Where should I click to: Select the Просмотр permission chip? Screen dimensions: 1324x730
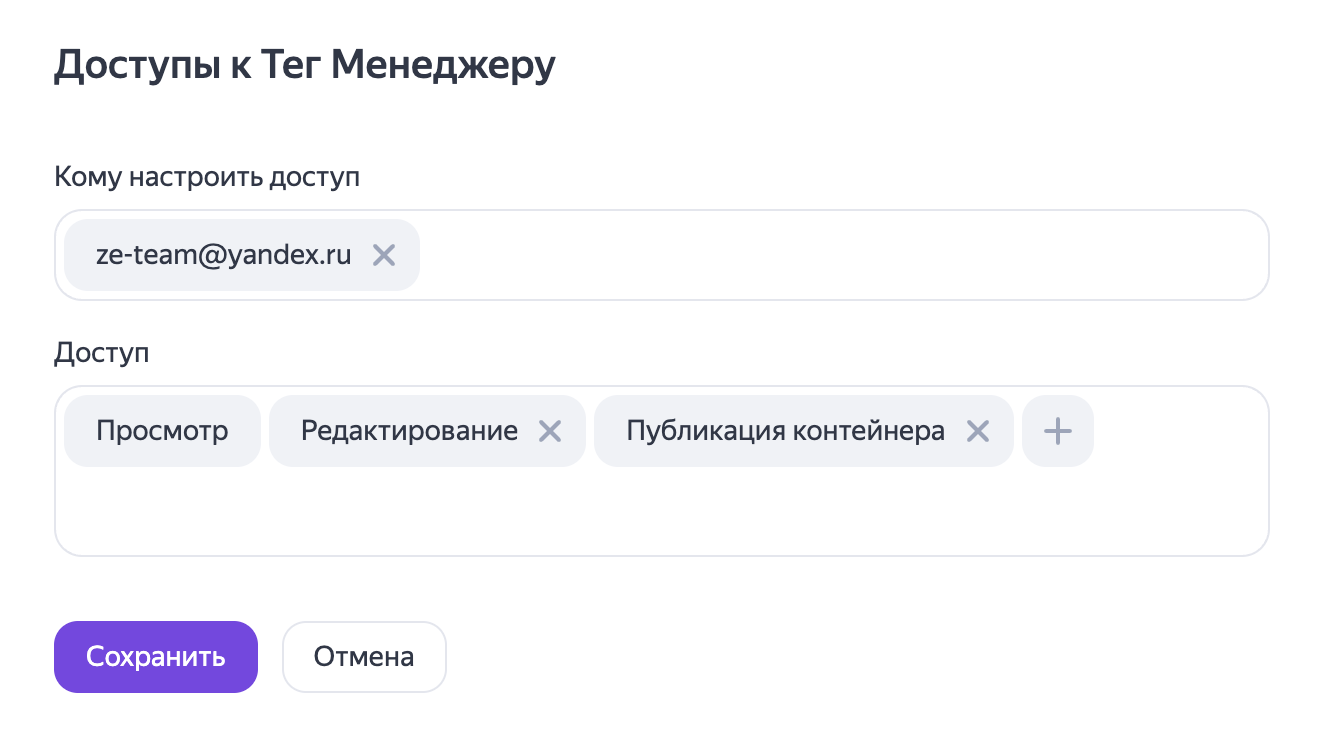[162, 431]
